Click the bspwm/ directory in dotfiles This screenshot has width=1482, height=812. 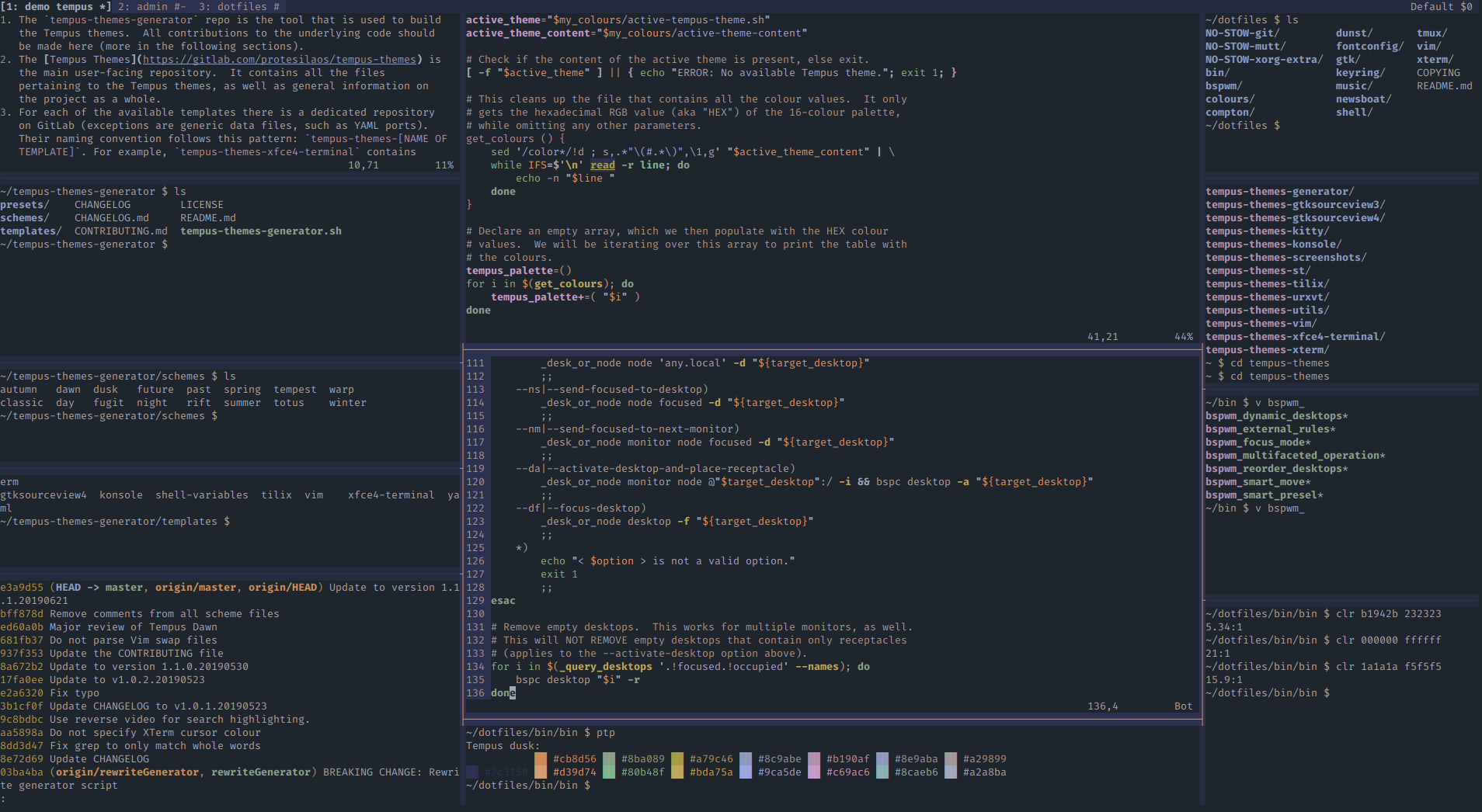tap(1224, 85)
